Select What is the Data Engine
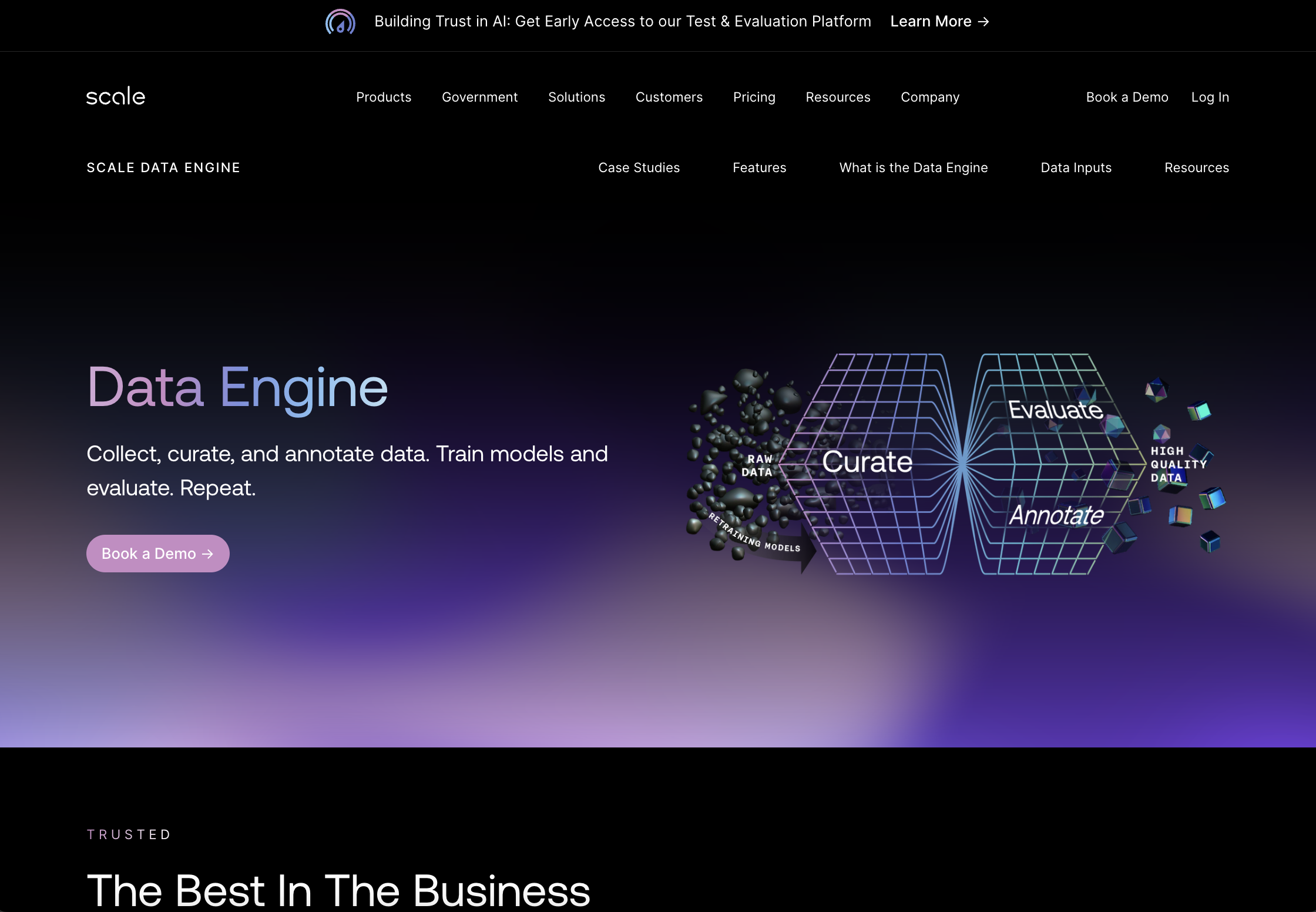Image resolution: width=1316 pixels, height=912 pixels. click(x=913, y=167)
